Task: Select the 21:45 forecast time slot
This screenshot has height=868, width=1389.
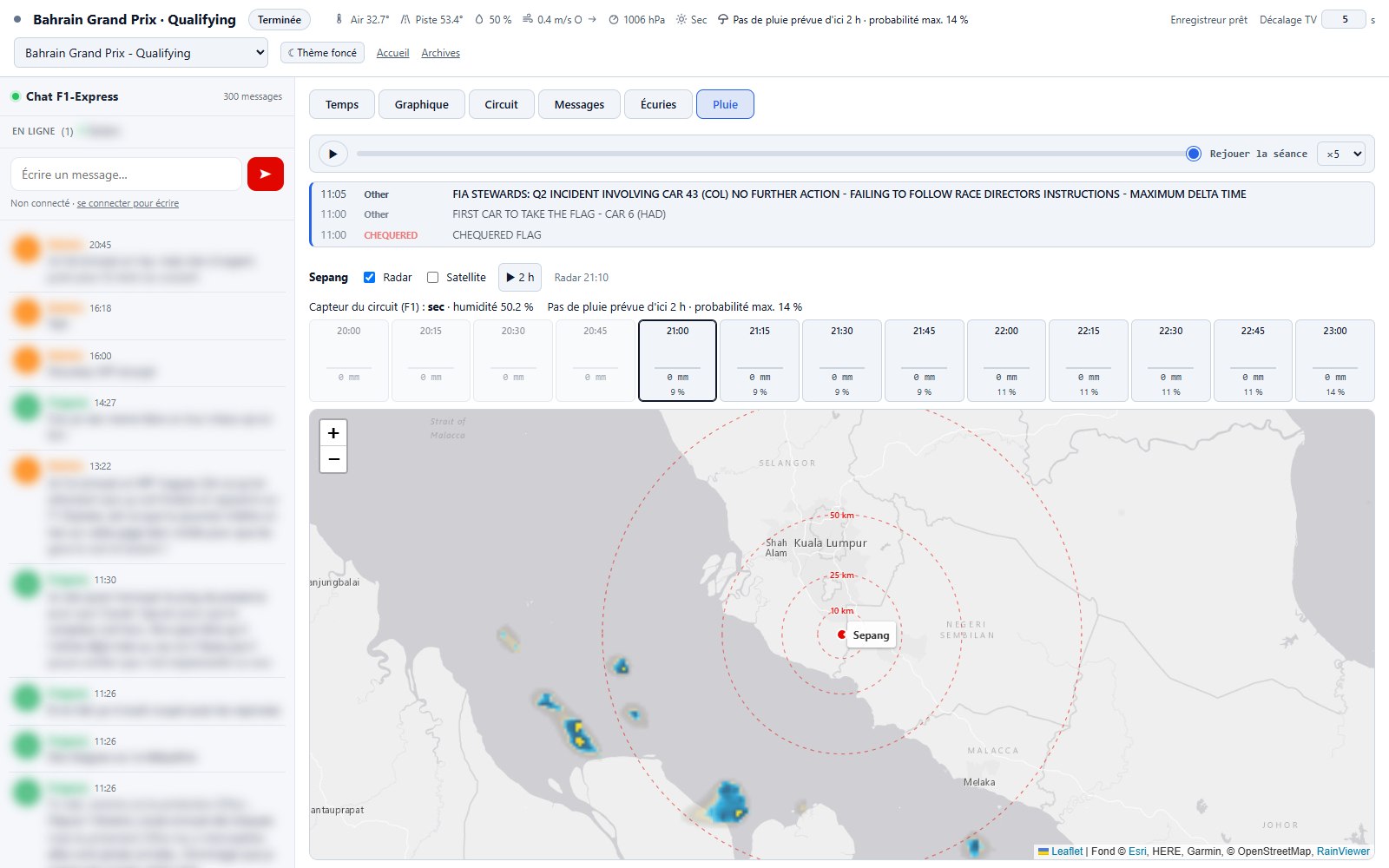Action: [924, 360]
